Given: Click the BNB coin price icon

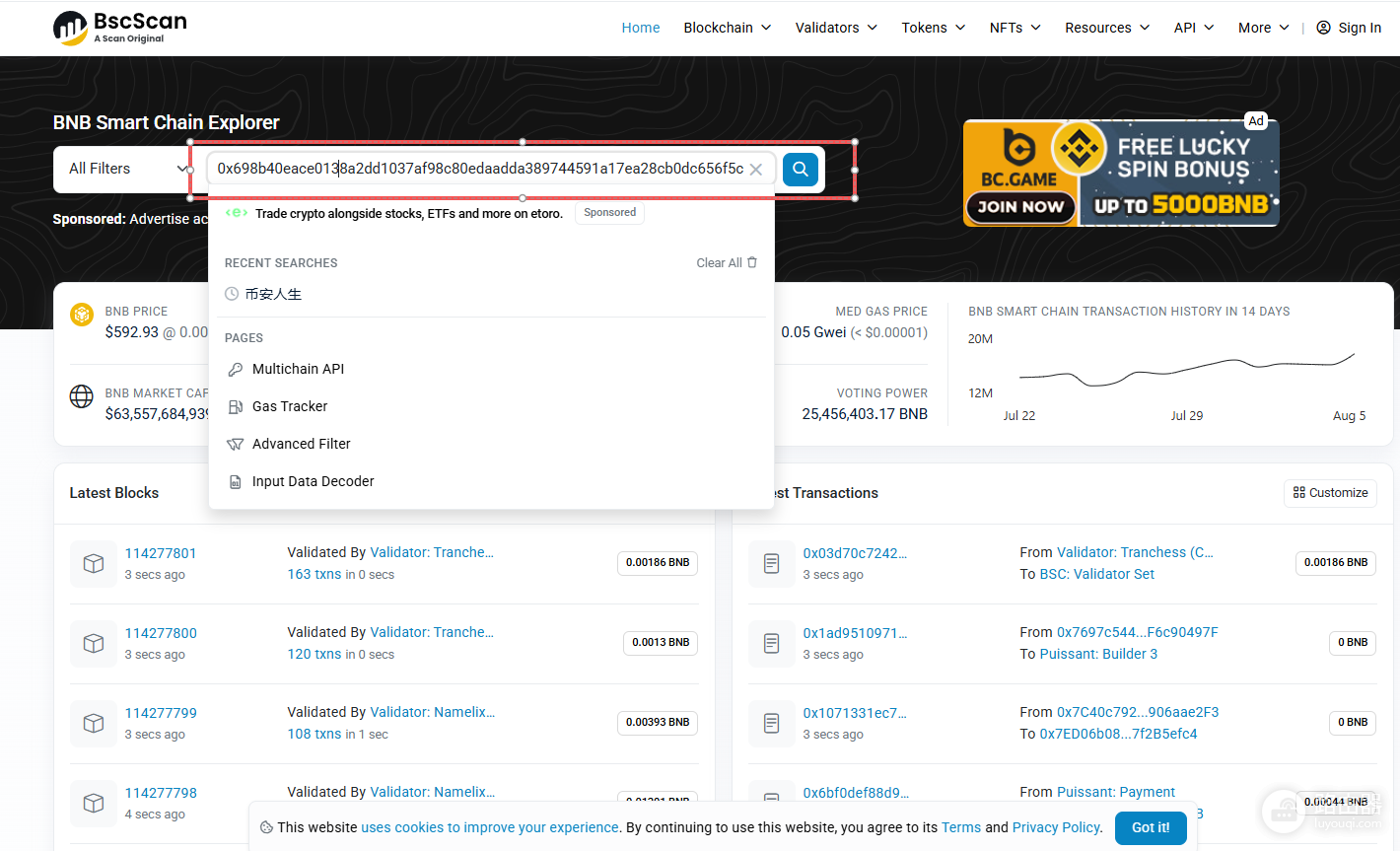Looking at the screenshot, I should coord(82,315).
